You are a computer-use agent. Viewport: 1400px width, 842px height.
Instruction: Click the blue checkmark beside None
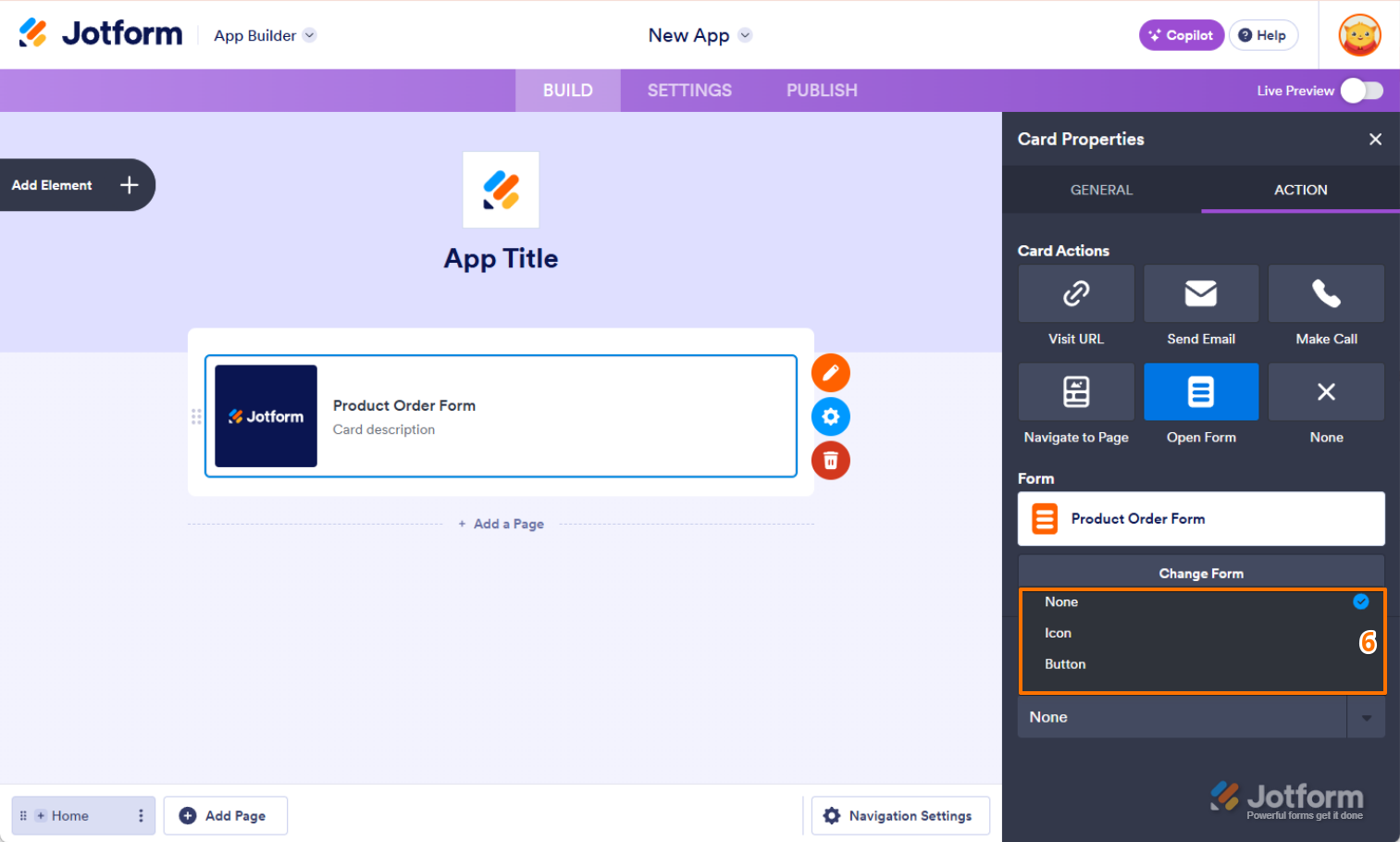(x=1360, y=601)
